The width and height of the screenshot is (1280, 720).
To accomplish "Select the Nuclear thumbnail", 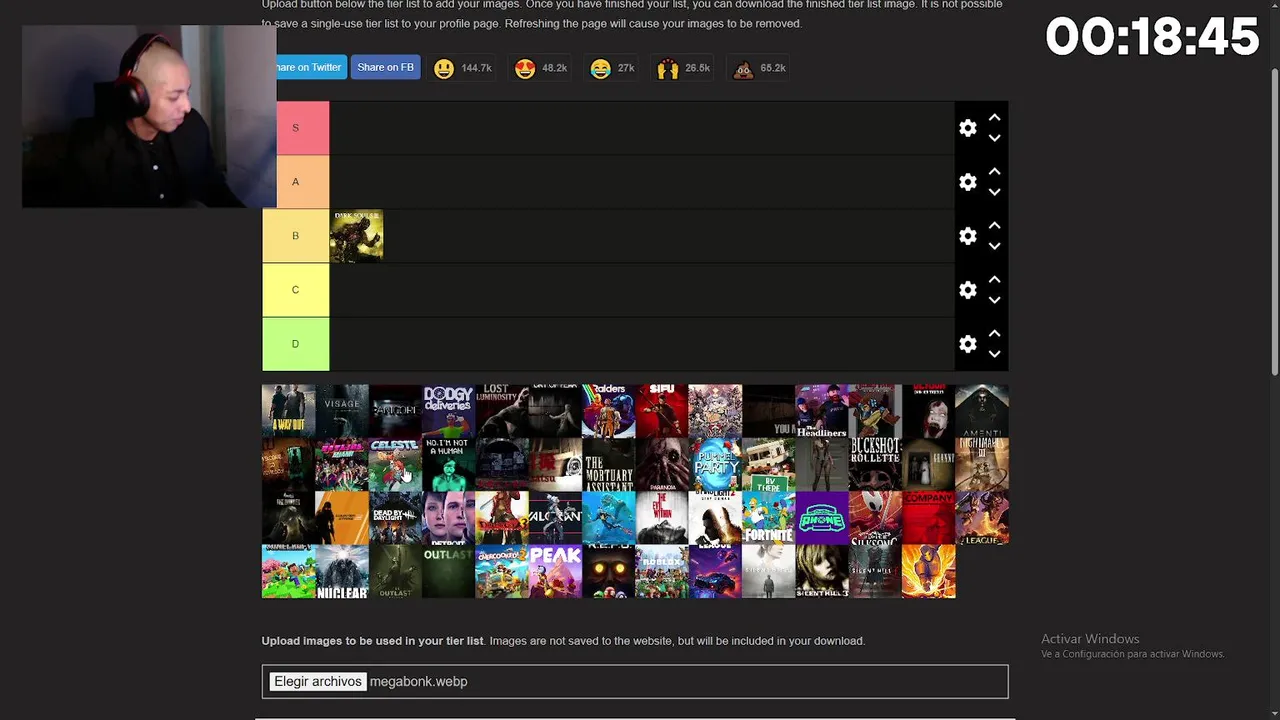I will [x=342, y=571].
